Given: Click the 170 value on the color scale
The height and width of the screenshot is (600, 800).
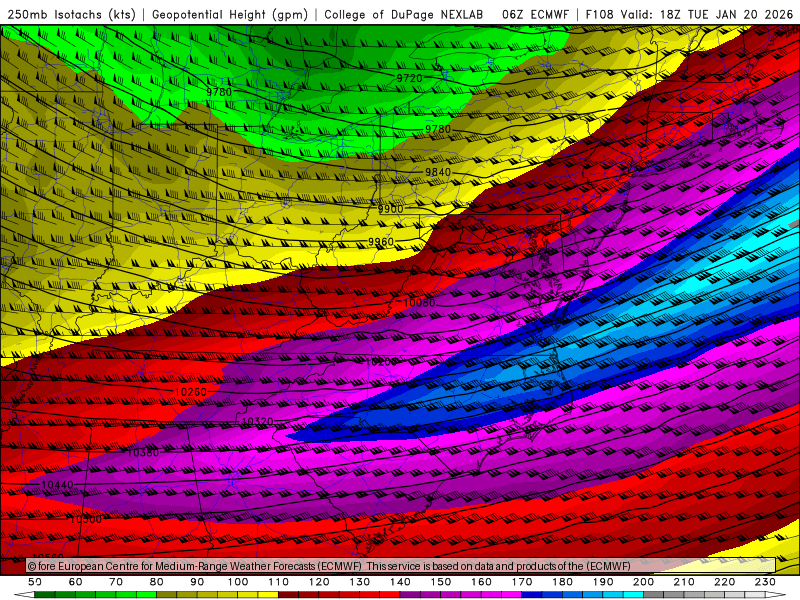Looking at the screenshot, I should pos(522,582).
